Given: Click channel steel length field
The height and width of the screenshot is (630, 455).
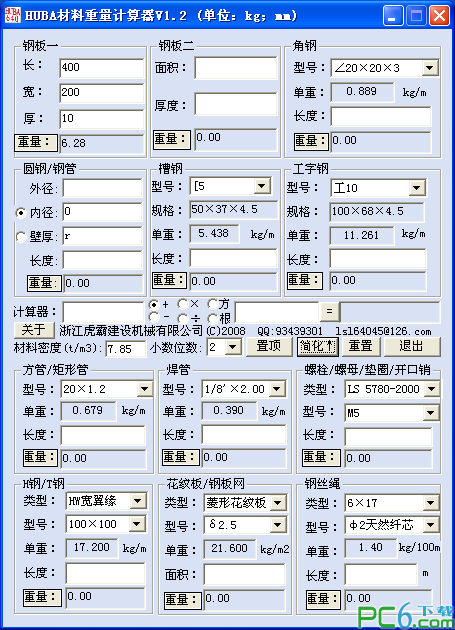Looking at the screenshot, I should point(234,258).
